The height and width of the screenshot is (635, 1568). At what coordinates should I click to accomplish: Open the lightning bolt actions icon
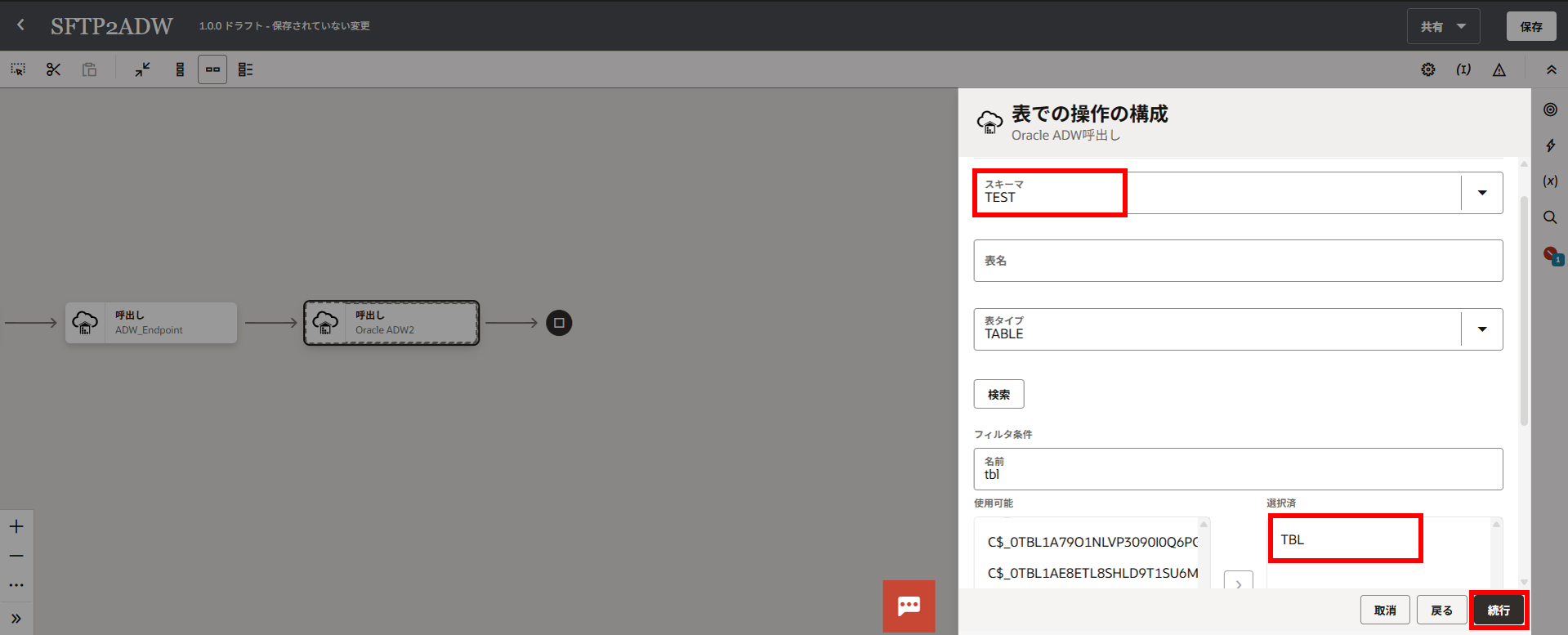tap(1550, 145)
